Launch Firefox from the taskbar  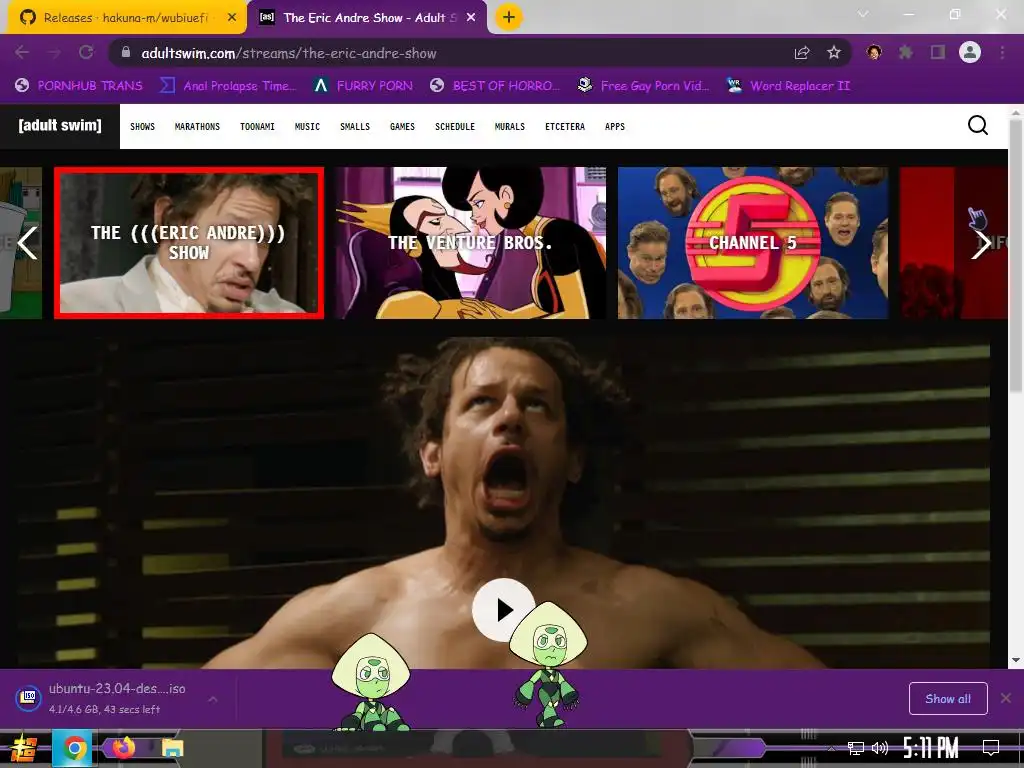tap(123, 747)
